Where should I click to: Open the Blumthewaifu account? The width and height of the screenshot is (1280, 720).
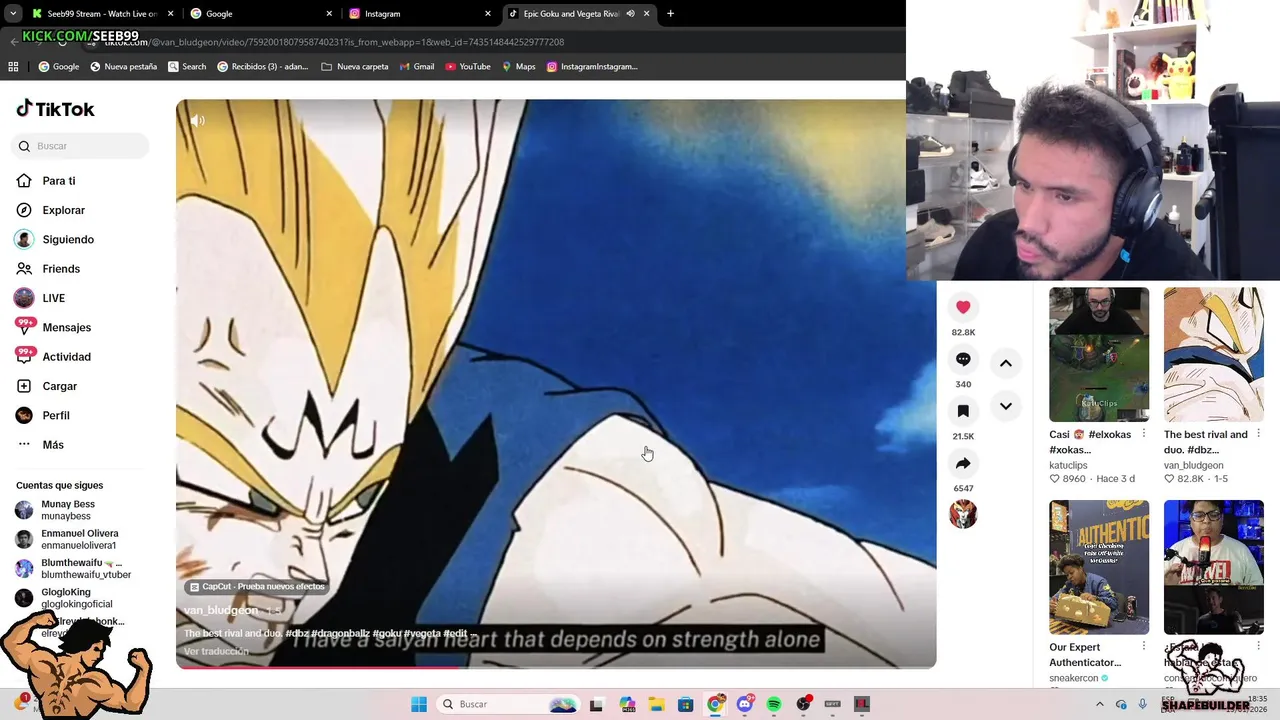[80, 569]
